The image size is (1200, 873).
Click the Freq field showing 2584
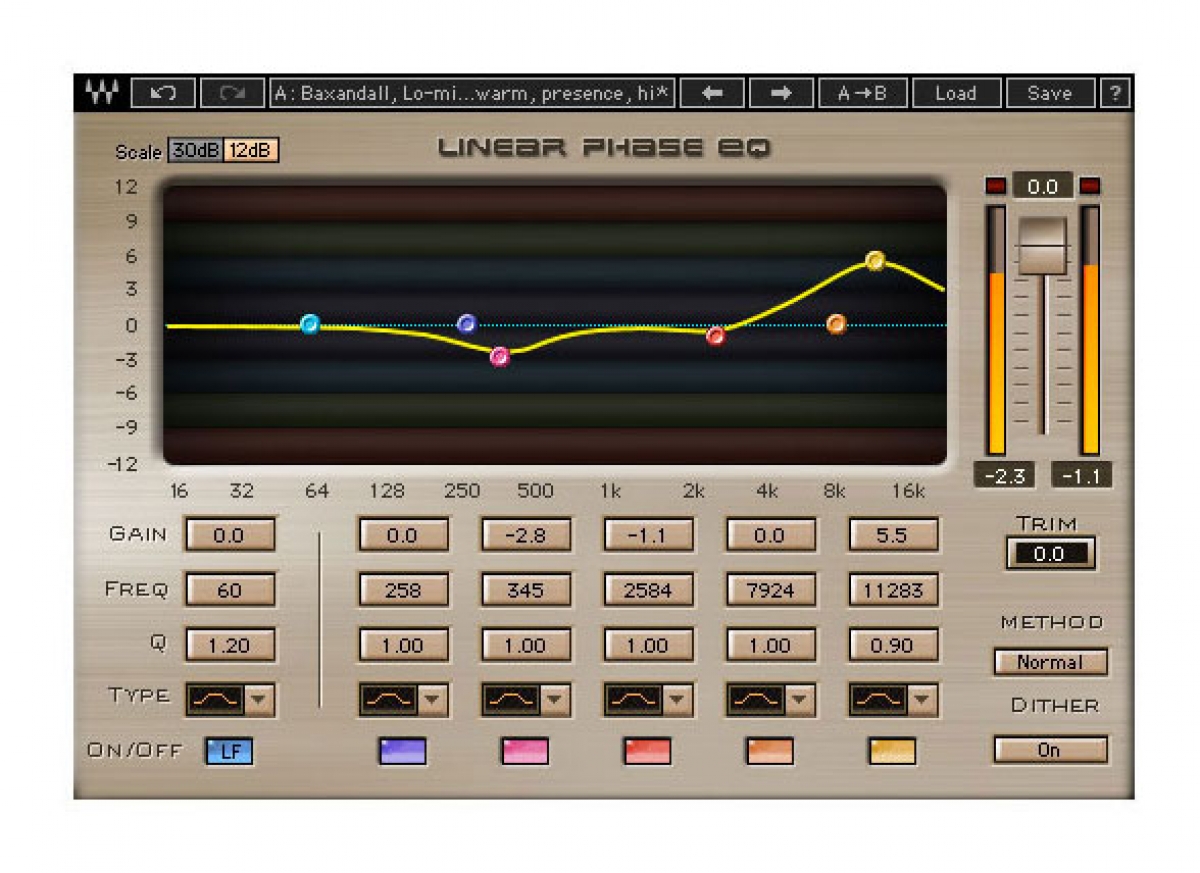pos(648,590)
